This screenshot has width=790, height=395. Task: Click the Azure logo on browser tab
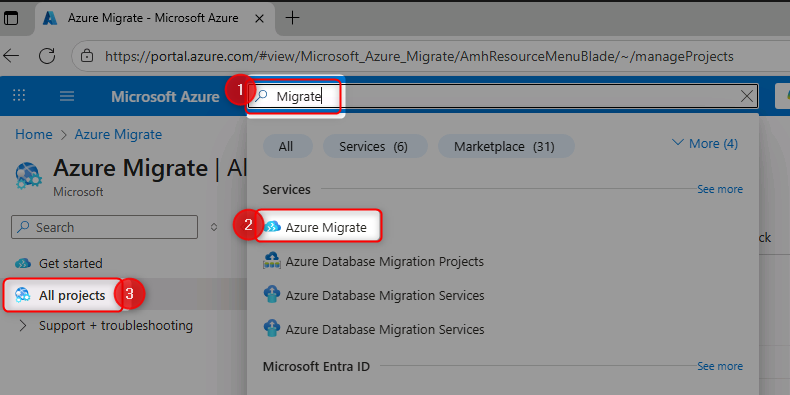pos(50,19)
